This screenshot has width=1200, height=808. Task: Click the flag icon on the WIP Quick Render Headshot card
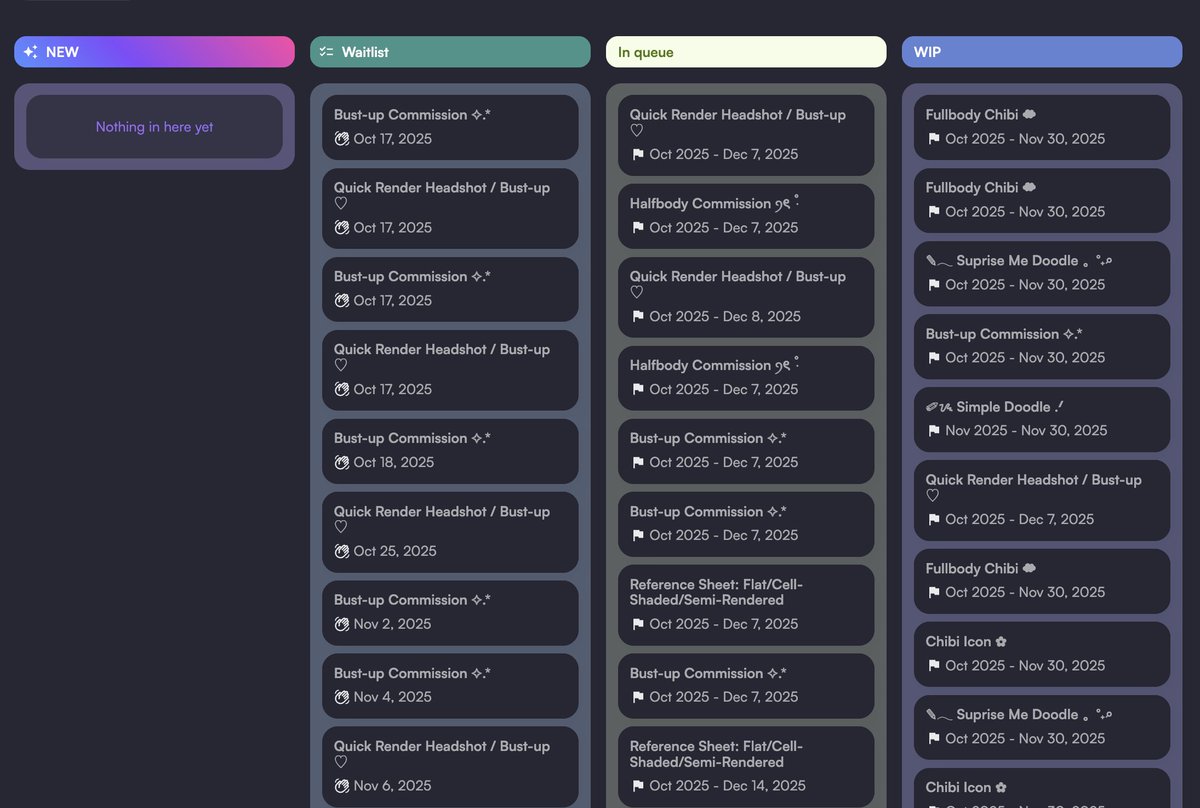[x=933, y=519]
